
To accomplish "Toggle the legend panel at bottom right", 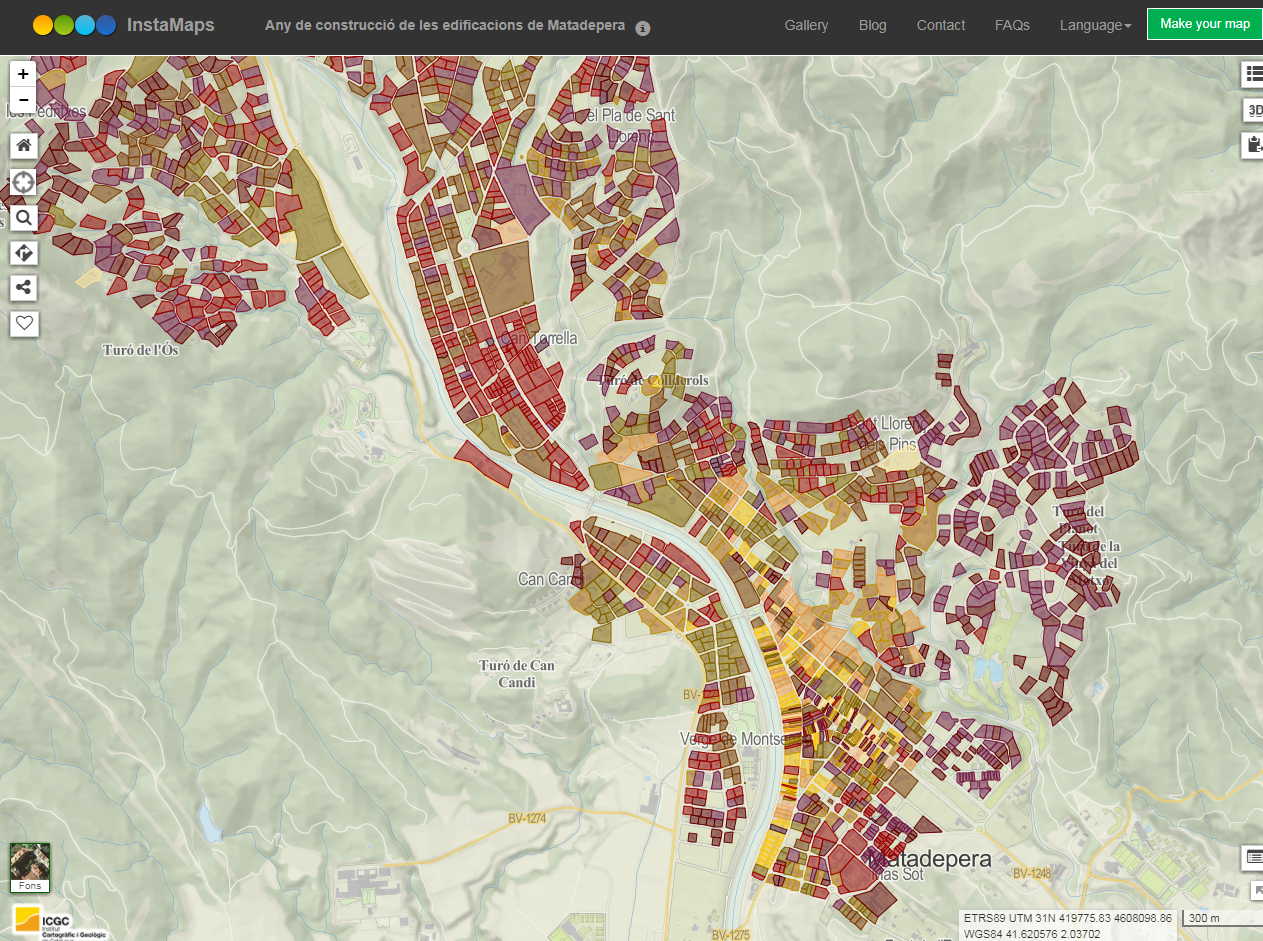I will 1252,857.
